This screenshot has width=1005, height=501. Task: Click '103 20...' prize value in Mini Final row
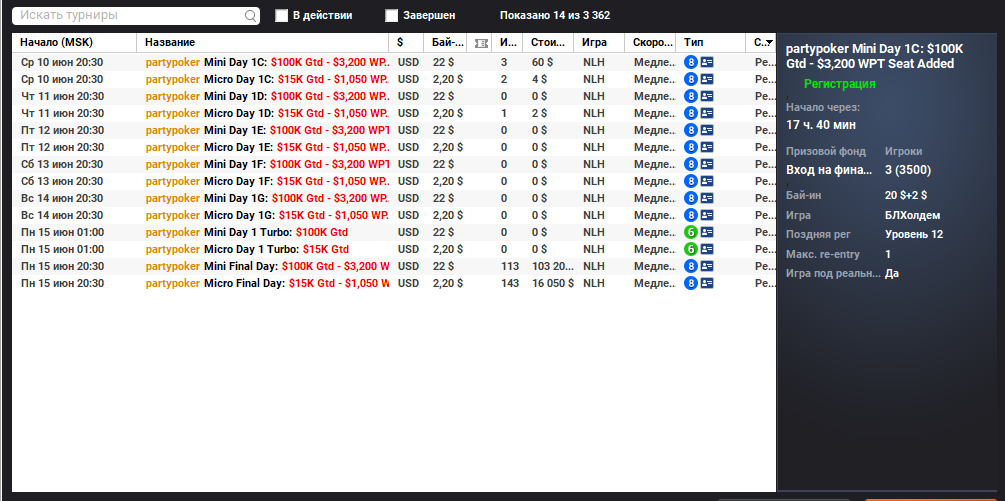coord(552,266)
